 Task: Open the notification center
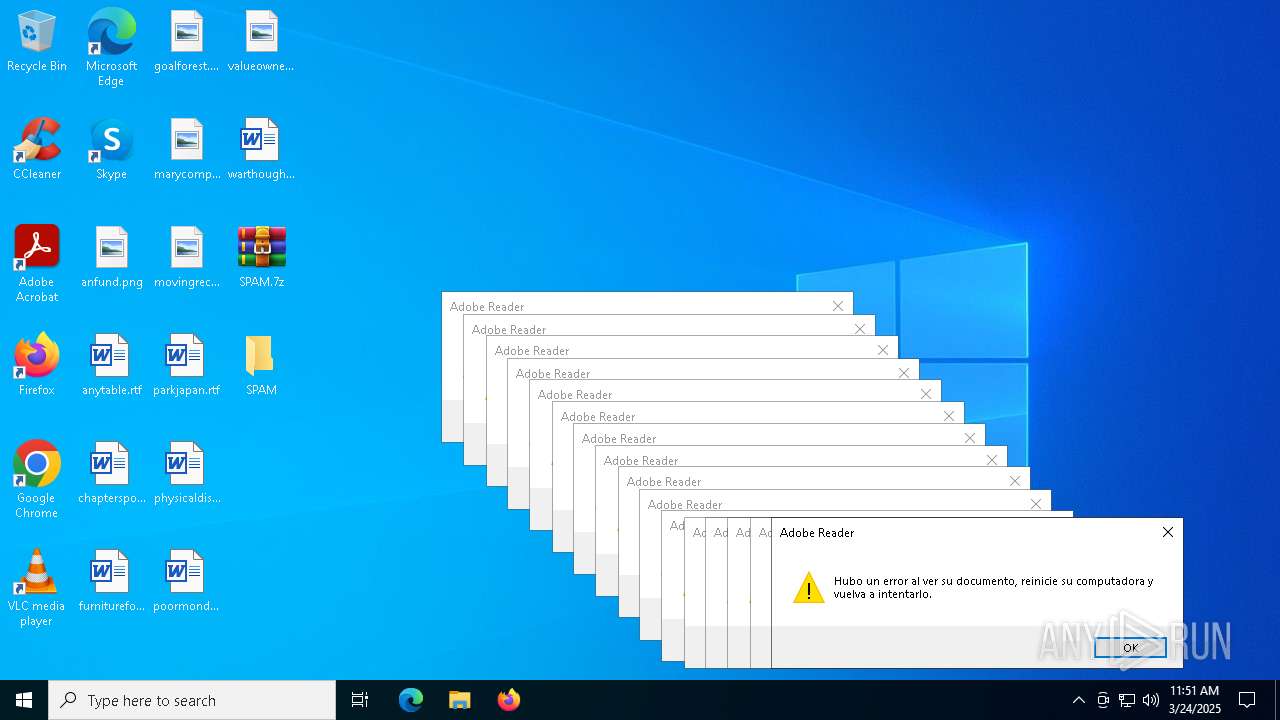(x=1247, y=700)
